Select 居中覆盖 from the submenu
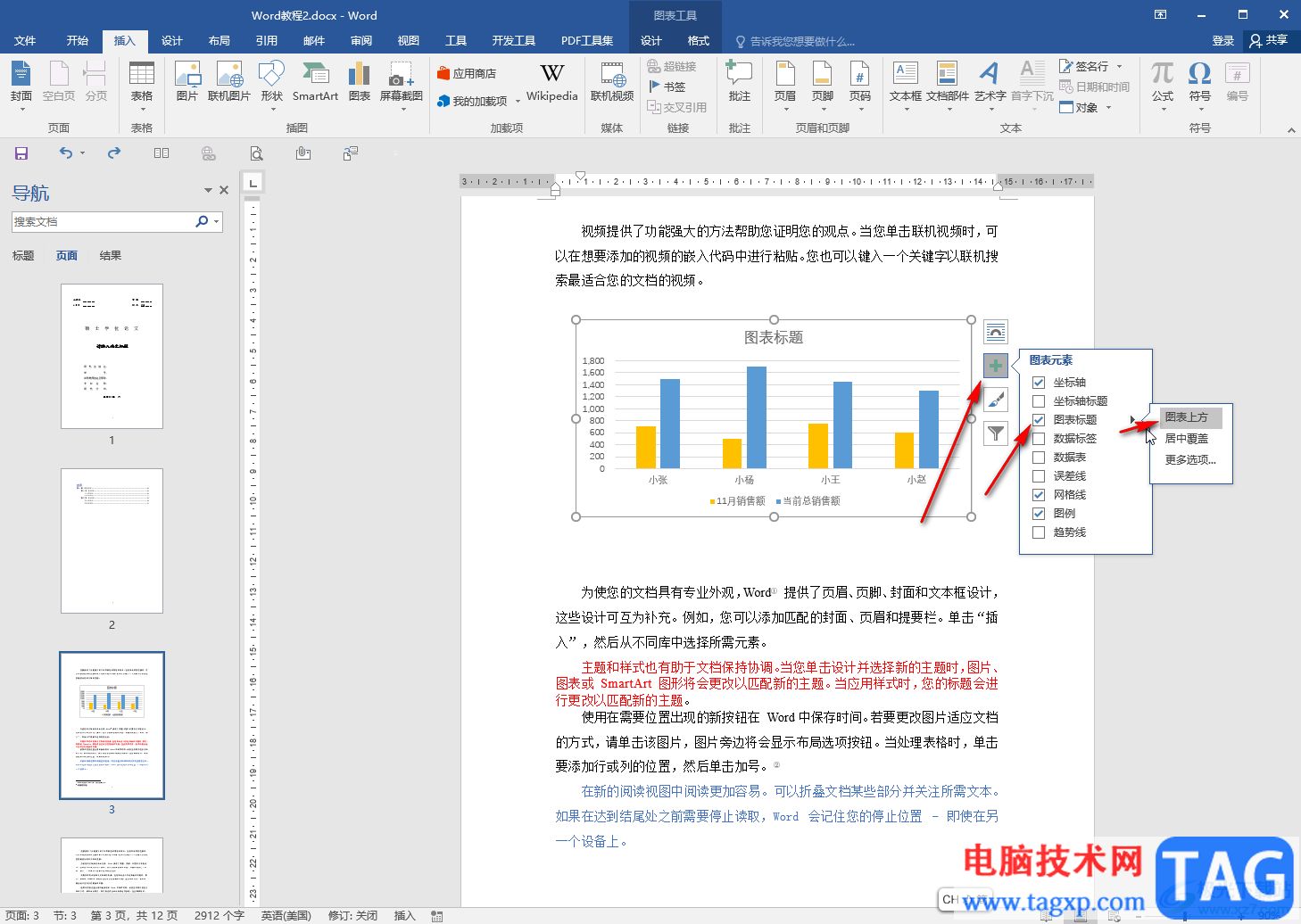 (x=1186, y=439)
